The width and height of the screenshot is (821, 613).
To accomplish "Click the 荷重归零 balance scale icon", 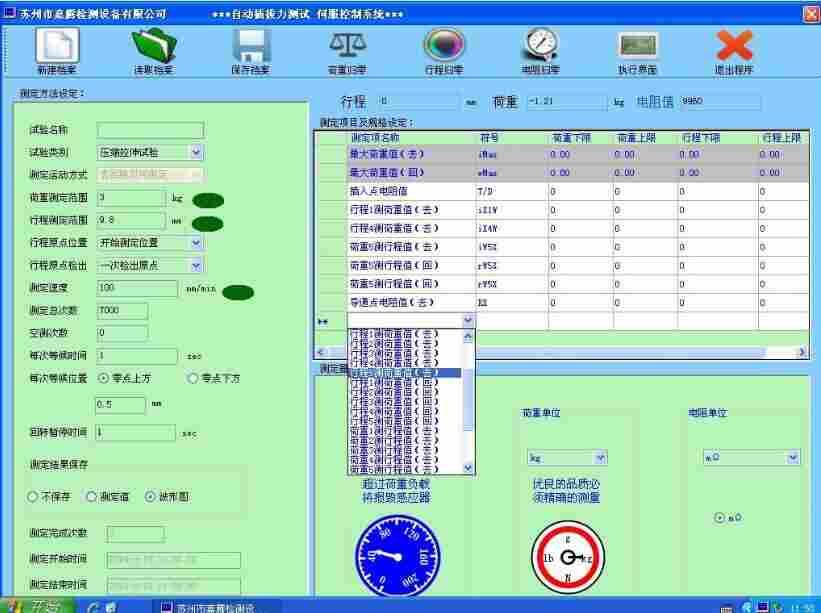I will pos(346,48).
